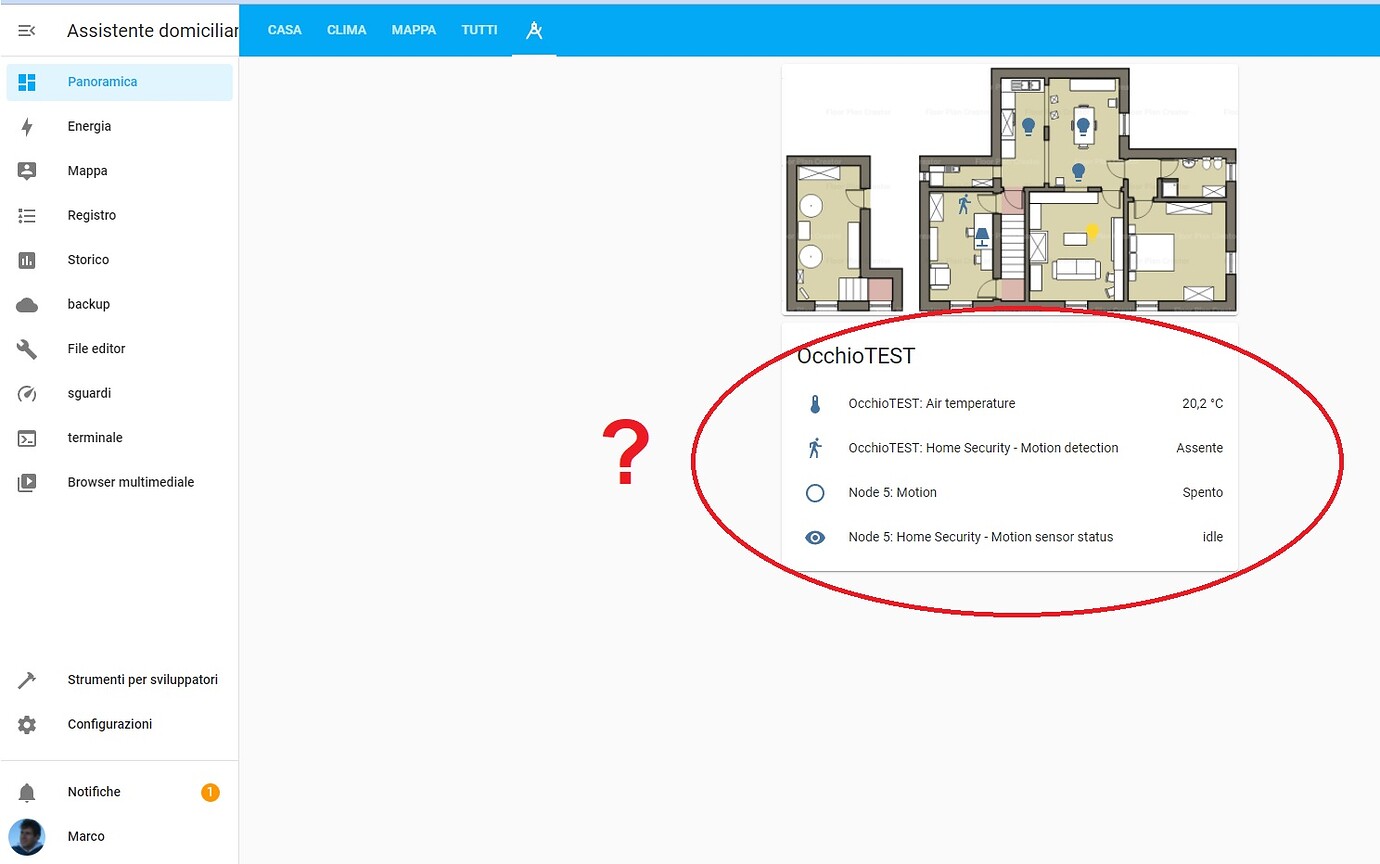Open the Strumenti per sviluppatori page
The width and height of the screenshot is (1380, 864).
(x=142, y=679)
